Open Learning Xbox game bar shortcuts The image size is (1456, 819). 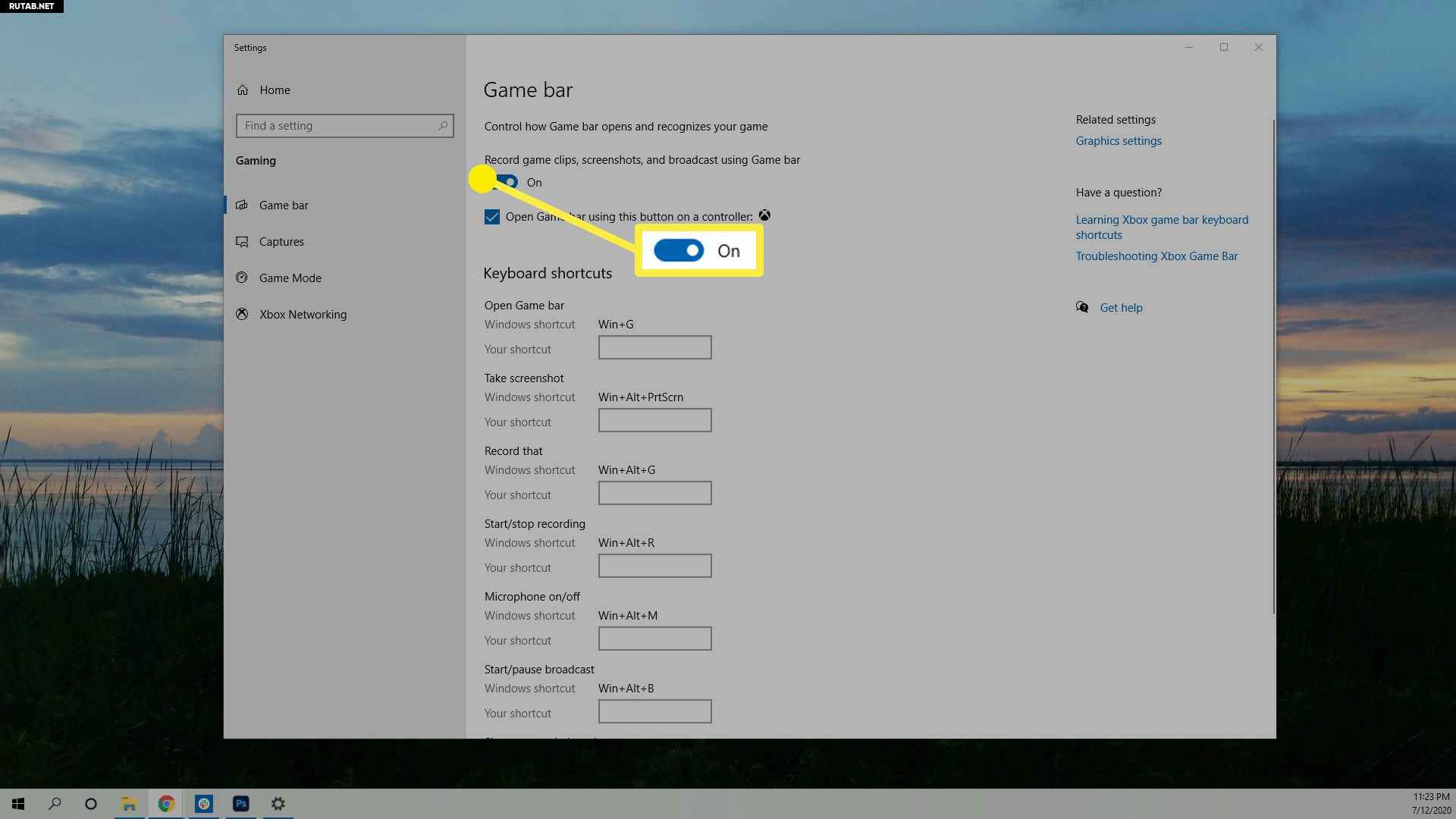click(1162, 227)
